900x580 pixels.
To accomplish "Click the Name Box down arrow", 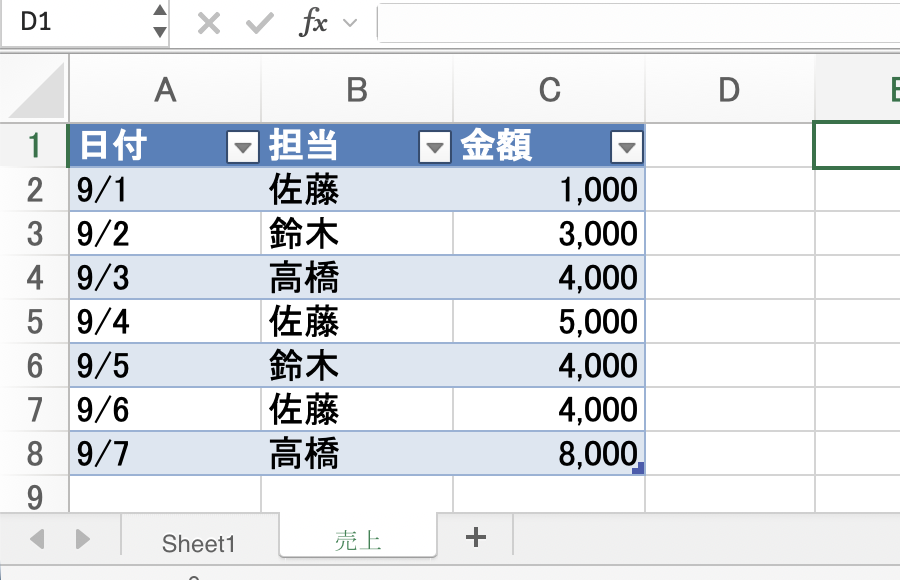I will click(x=160, y=32).
